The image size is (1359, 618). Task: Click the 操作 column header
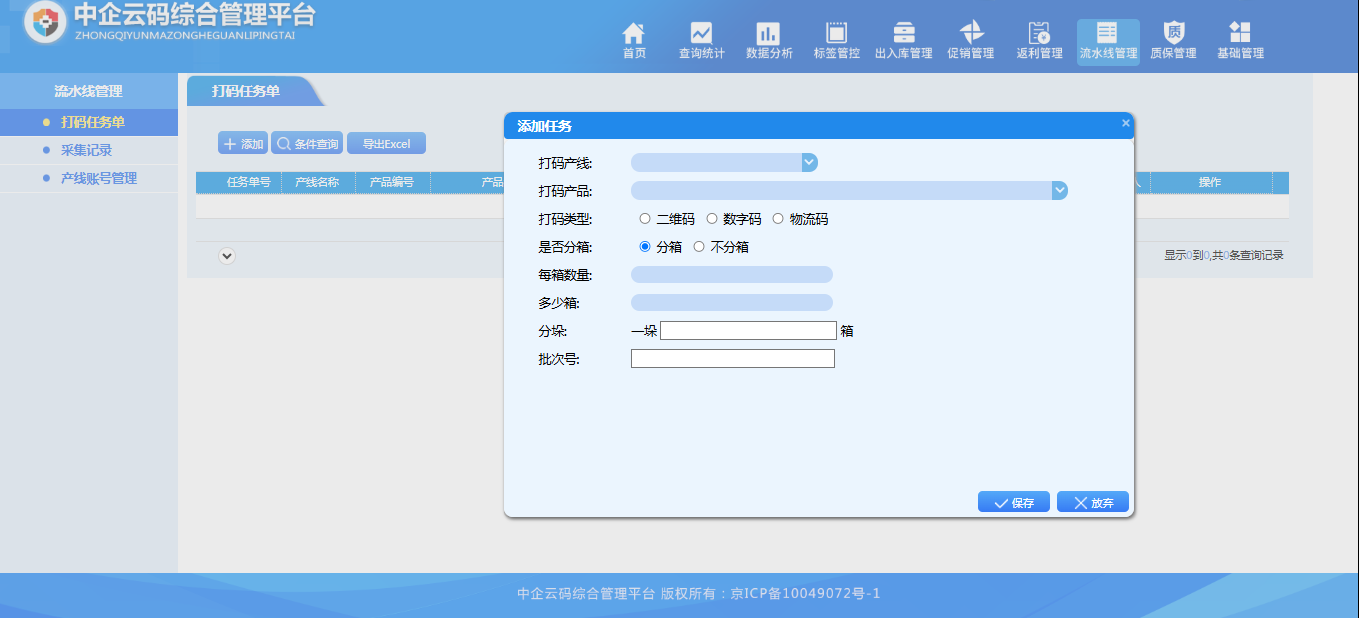tap(1210, 182)
